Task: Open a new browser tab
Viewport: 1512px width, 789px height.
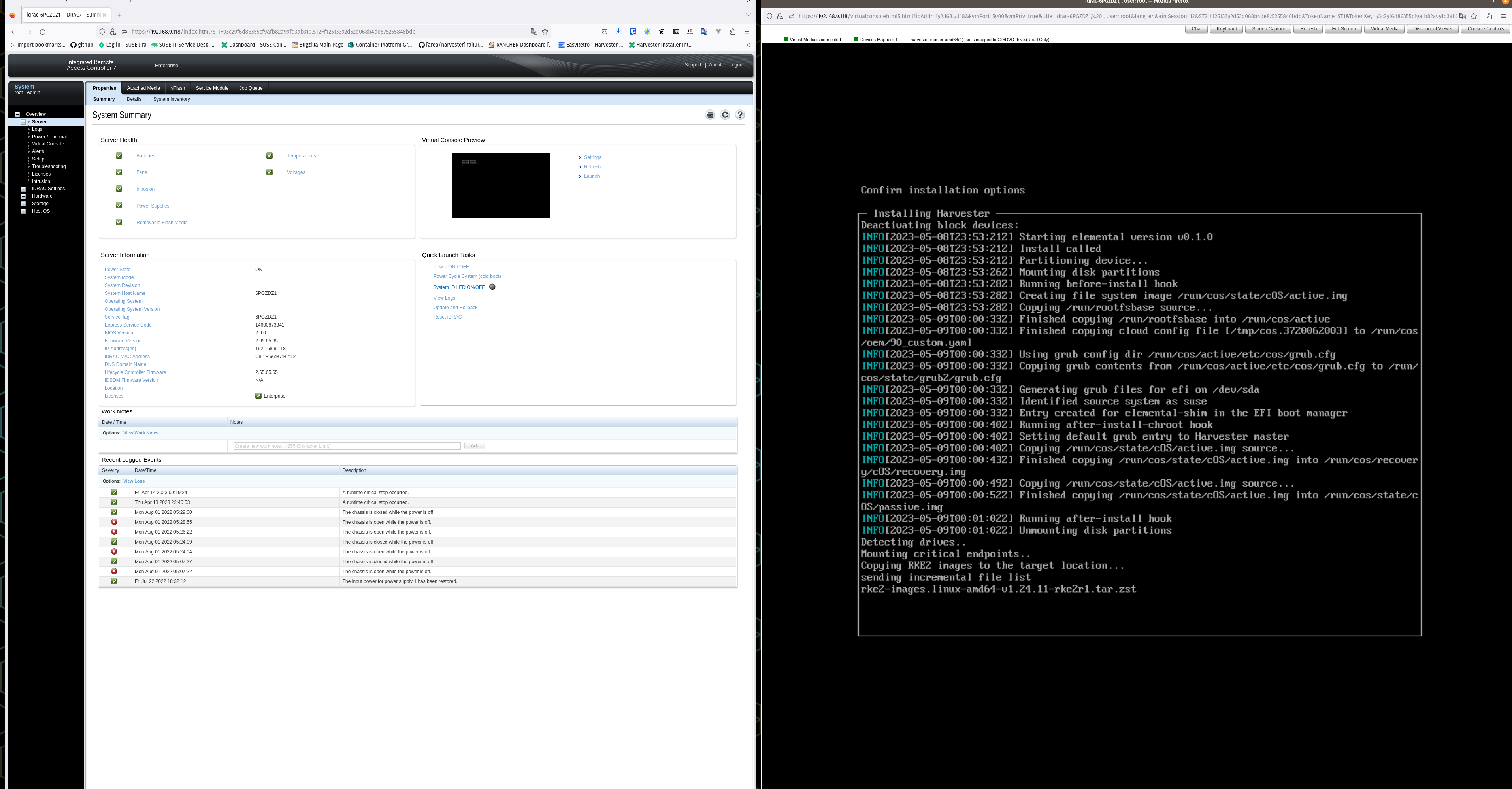Action: pos(119,15)
